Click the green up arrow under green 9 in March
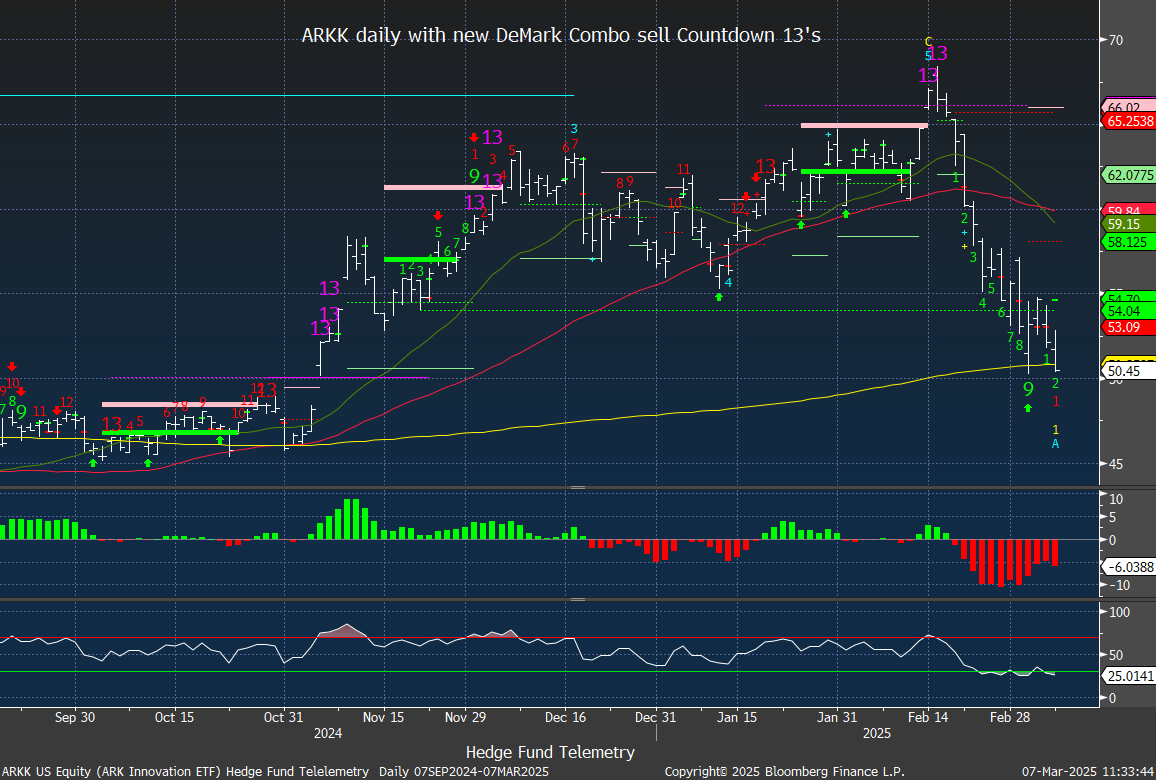This screenshot has height=780, width=1156. 1028,408
